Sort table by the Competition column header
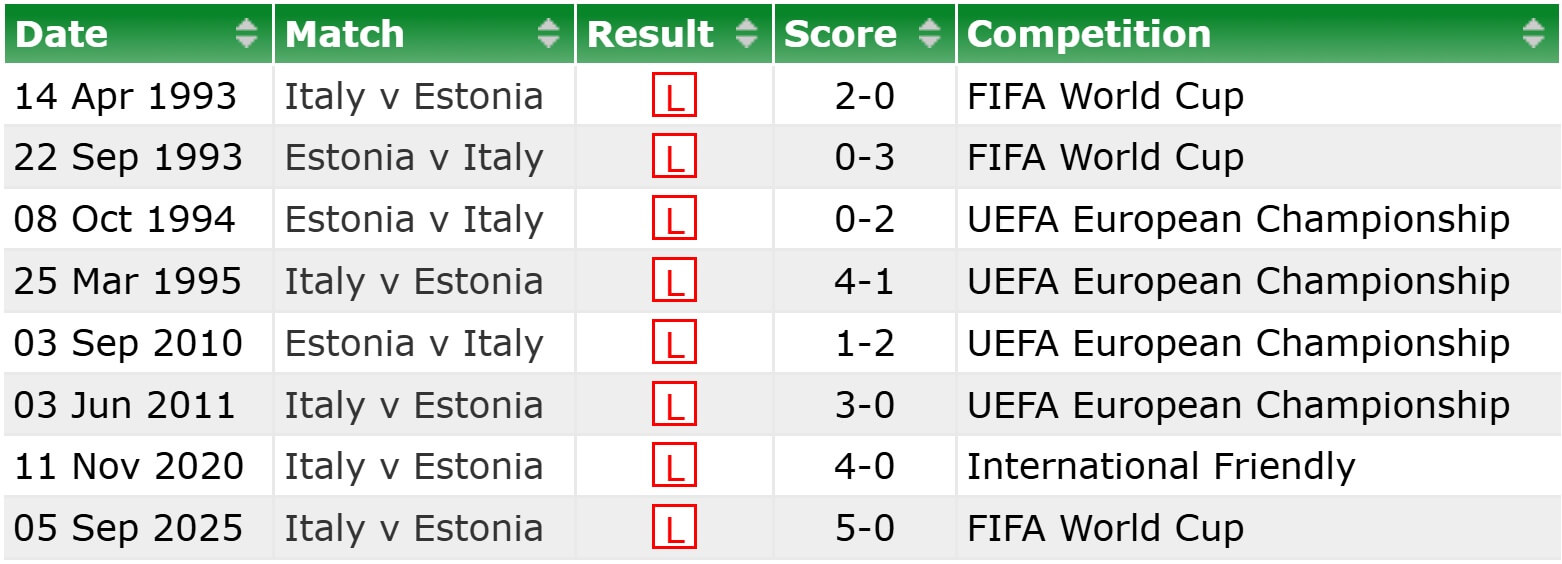Screen dimensions: 1562x564 [1089, 34]
